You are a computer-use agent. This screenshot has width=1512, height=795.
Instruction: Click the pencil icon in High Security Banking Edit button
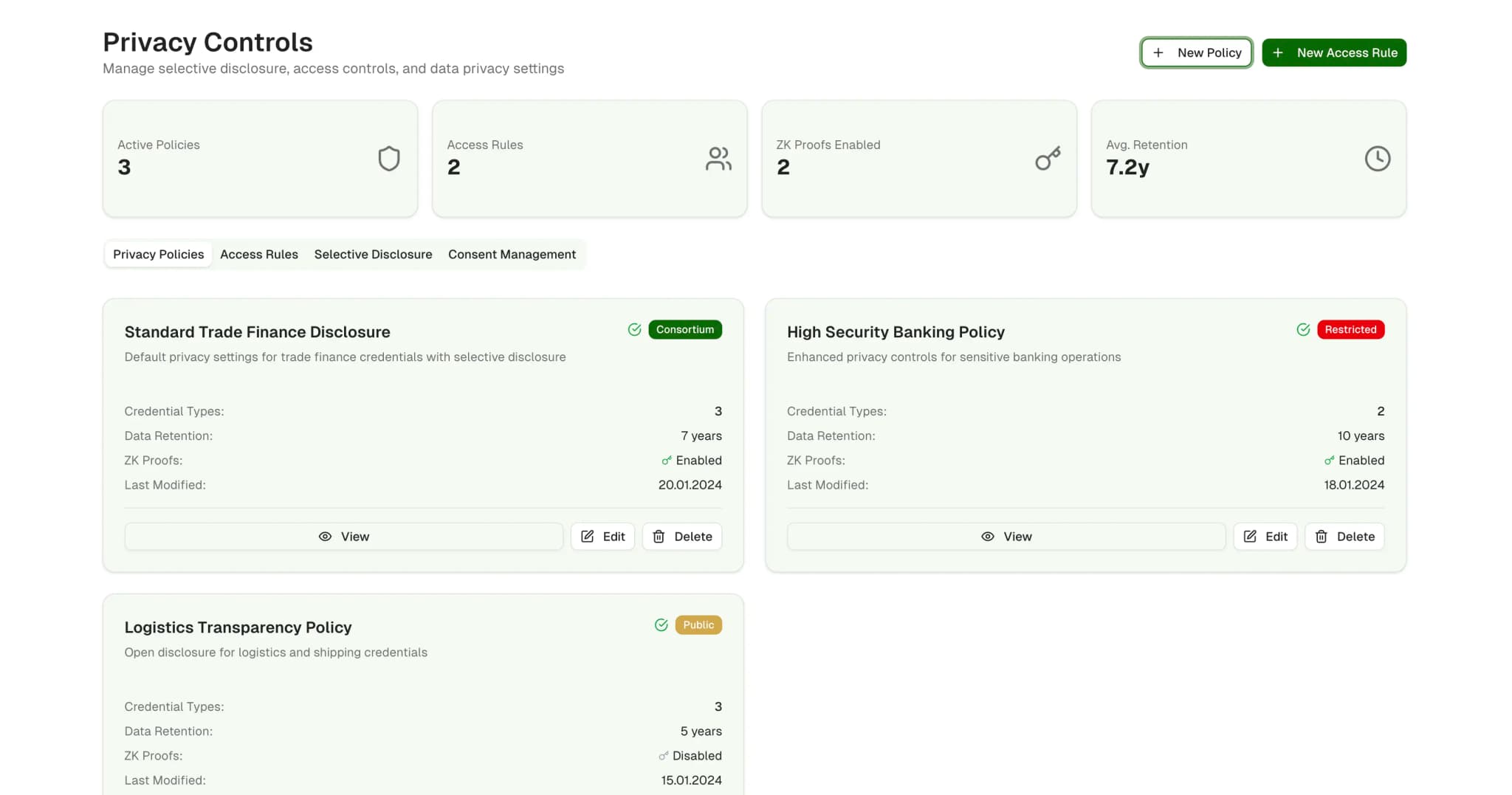tap(1249, 537)
